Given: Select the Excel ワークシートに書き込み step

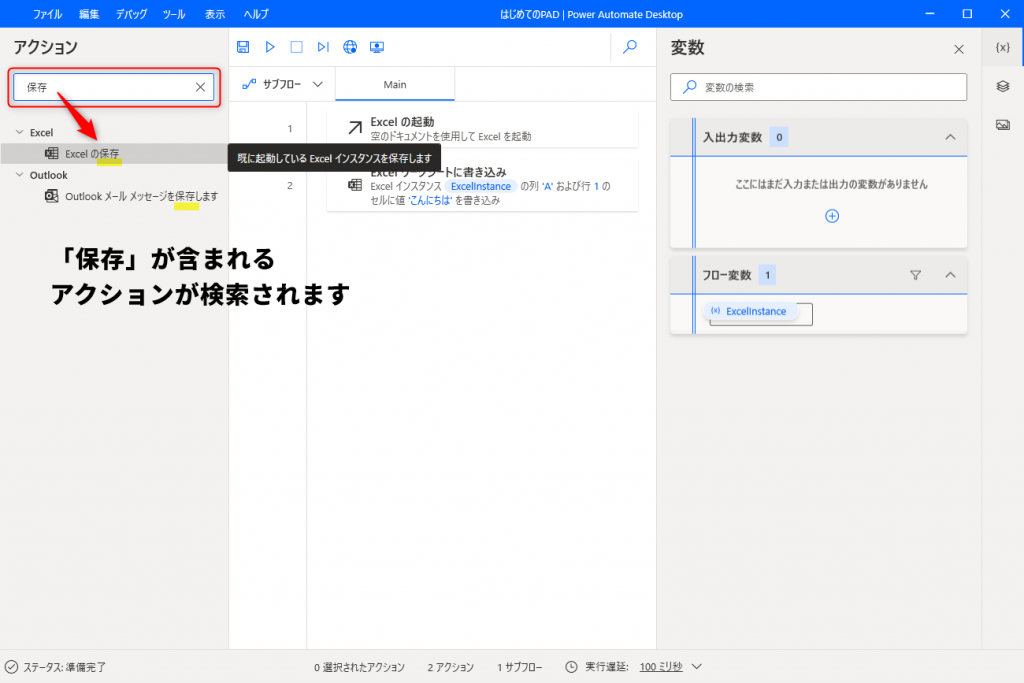Looking at the screenshot, I should (482, 185).
